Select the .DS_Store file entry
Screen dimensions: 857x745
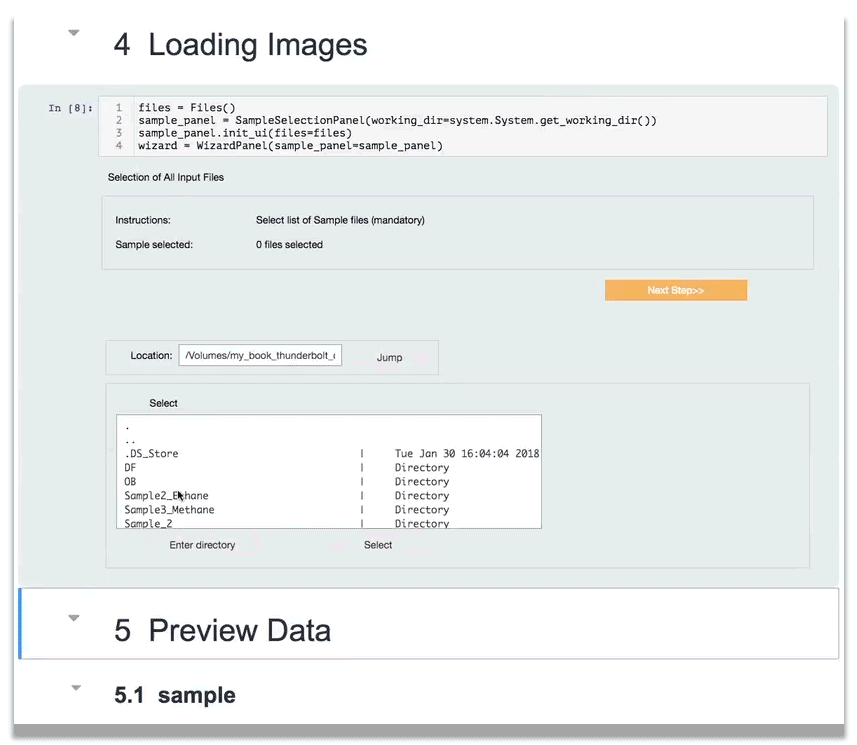click(151, 453)
